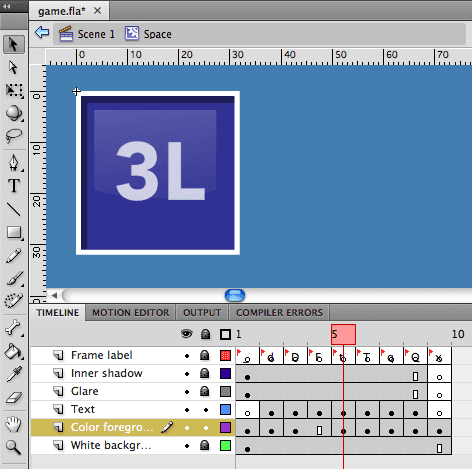Click frame 10 in the timeline ruler

pyautogui.click(x=458, y=334)
